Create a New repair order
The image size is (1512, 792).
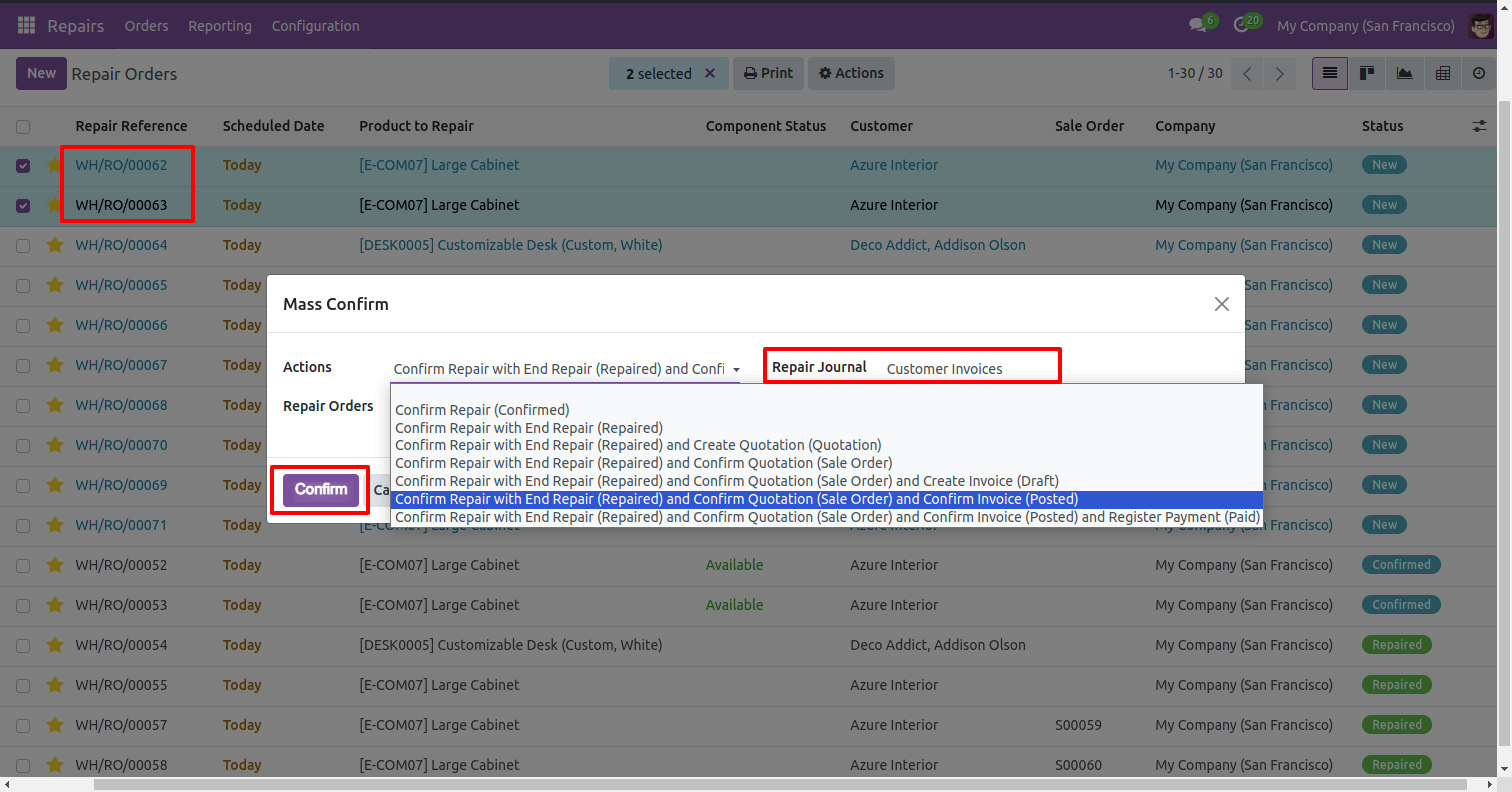pos(41,73)
